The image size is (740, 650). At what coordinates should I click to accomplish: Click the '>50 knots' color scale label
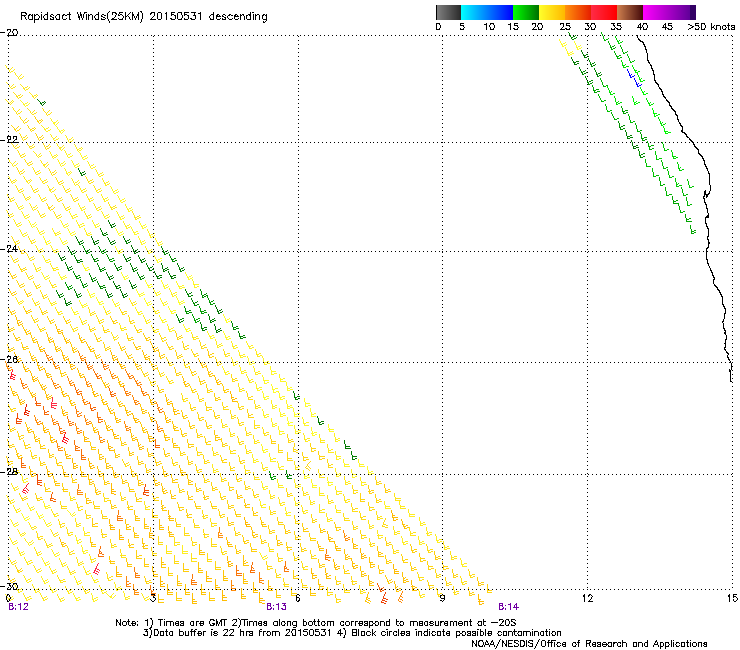point(711,27)
